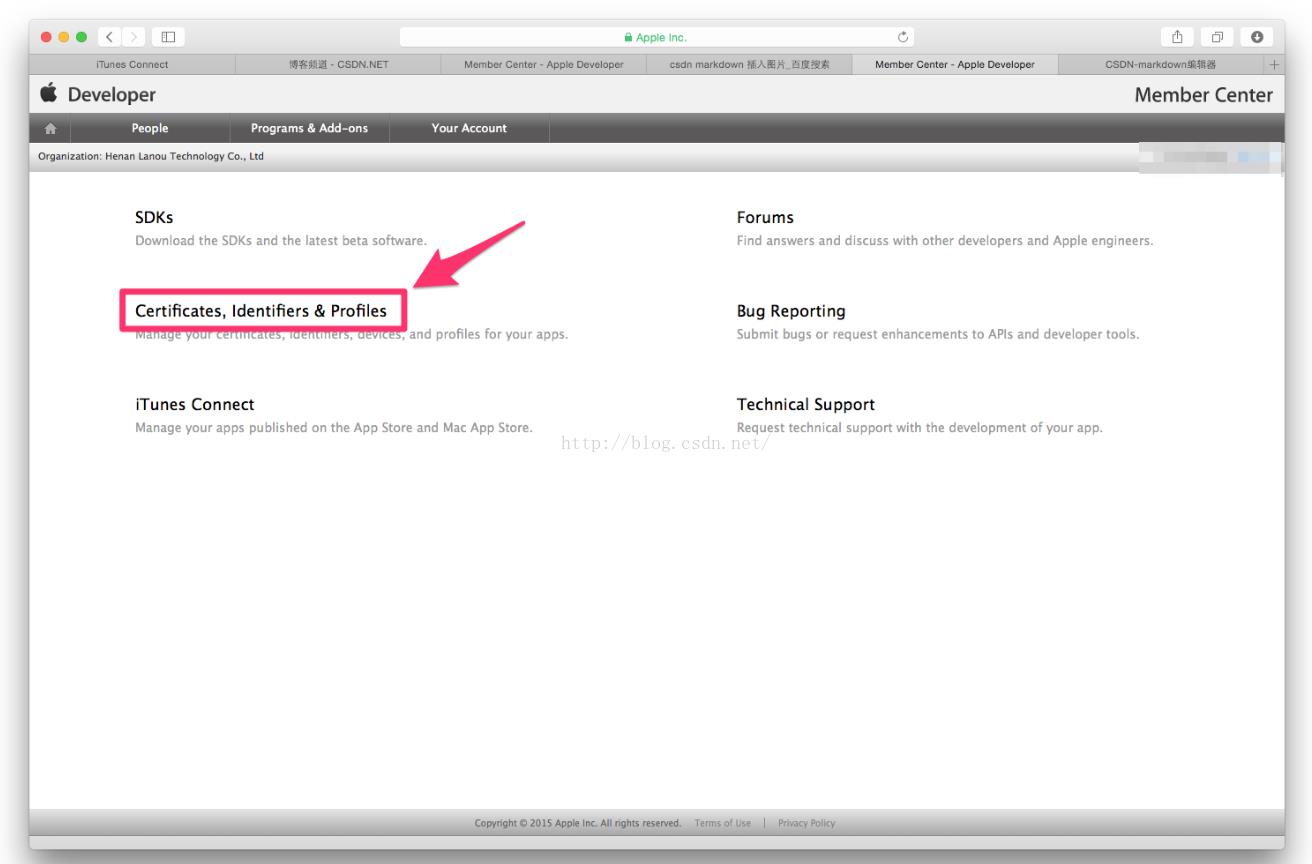Image resolution: width=1312 pixels, height=864 pixels.
Task: Open the SDKs link
Action: pyautogui.click(x=154, y=218)
